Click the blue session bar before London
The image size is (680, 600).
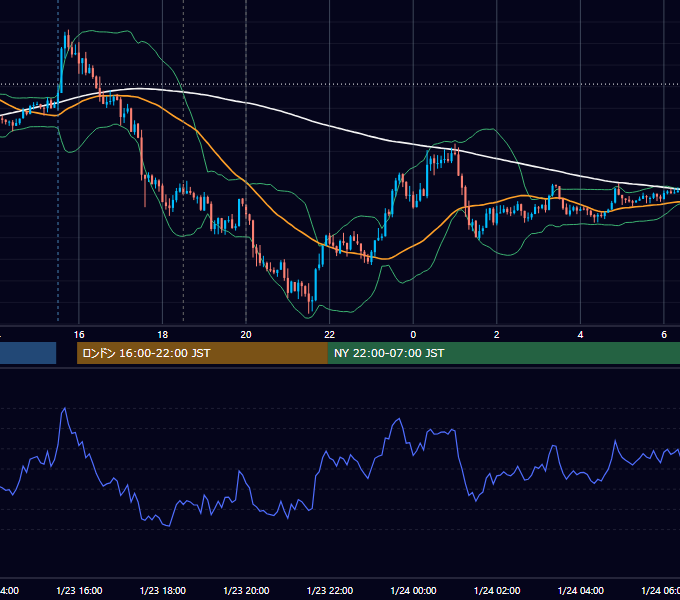click(x=28, y=353)
